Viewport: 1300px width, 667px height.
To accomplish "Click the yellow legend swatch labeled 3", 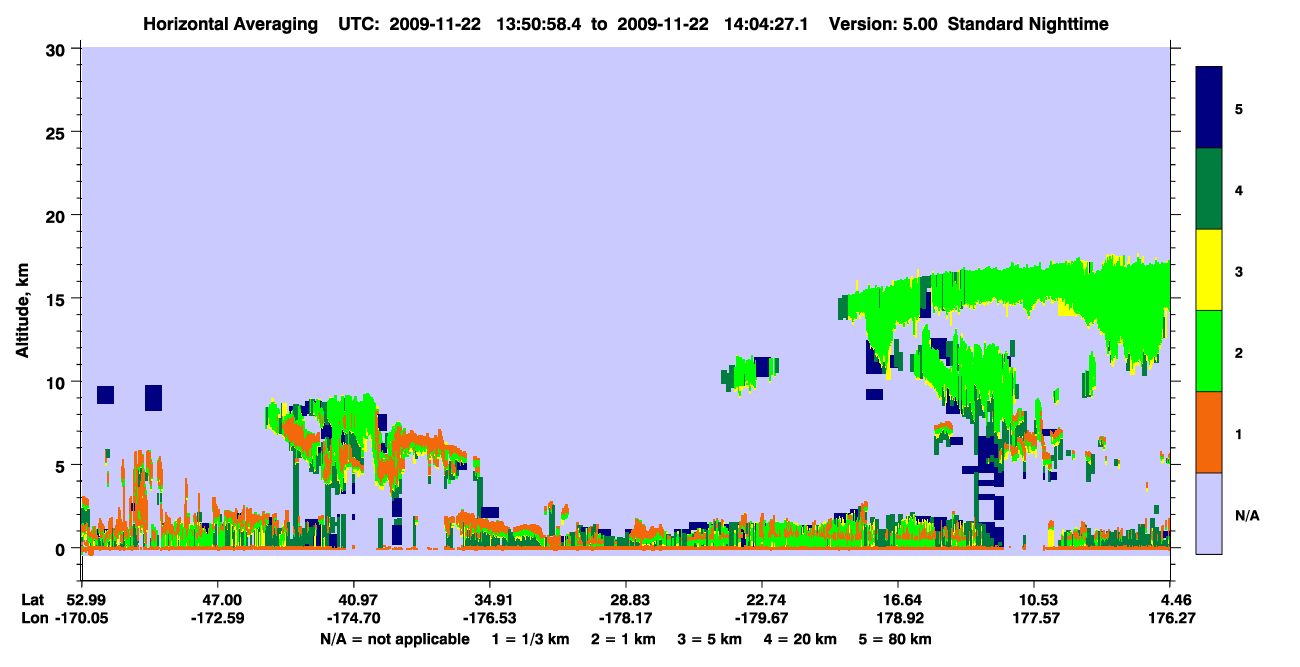I will [1209, 270].
